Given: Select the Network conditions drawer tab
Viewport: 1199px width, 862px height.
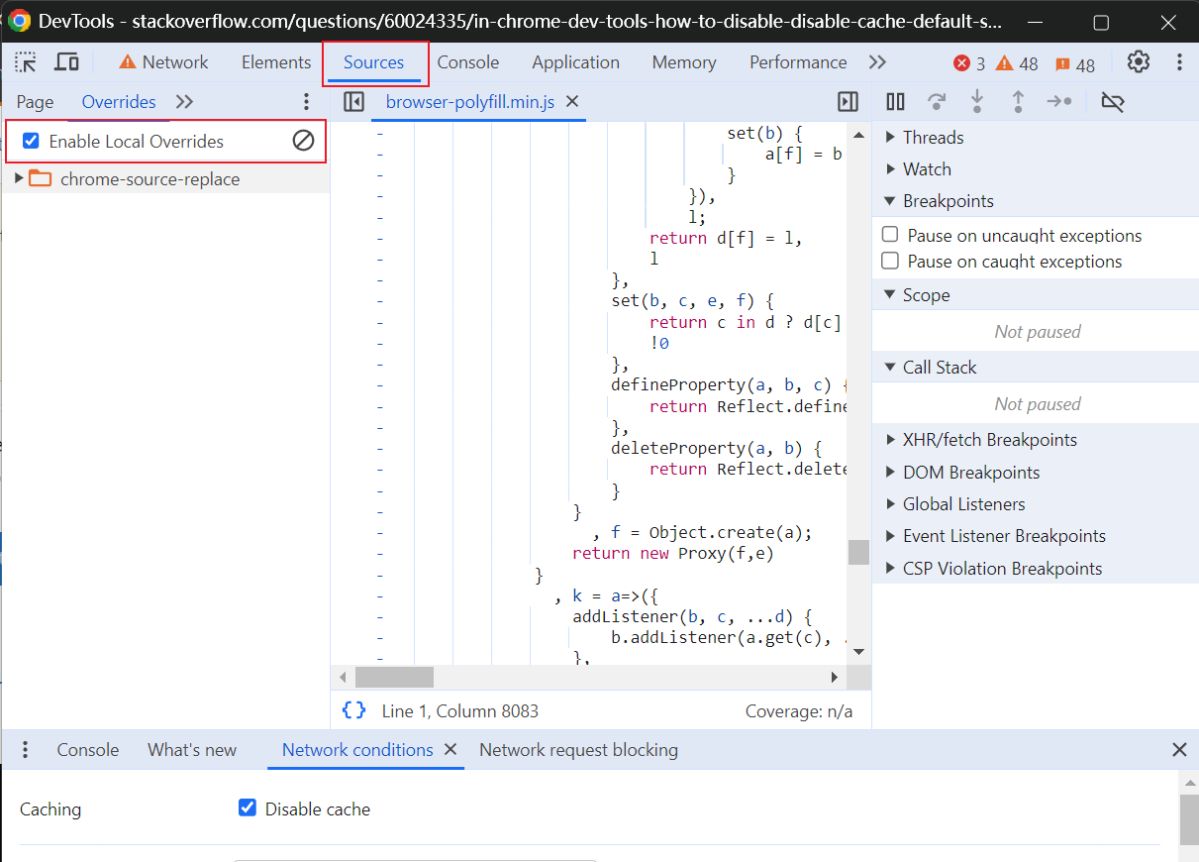Looking at the screenshot, I should [x=357, y=750].
